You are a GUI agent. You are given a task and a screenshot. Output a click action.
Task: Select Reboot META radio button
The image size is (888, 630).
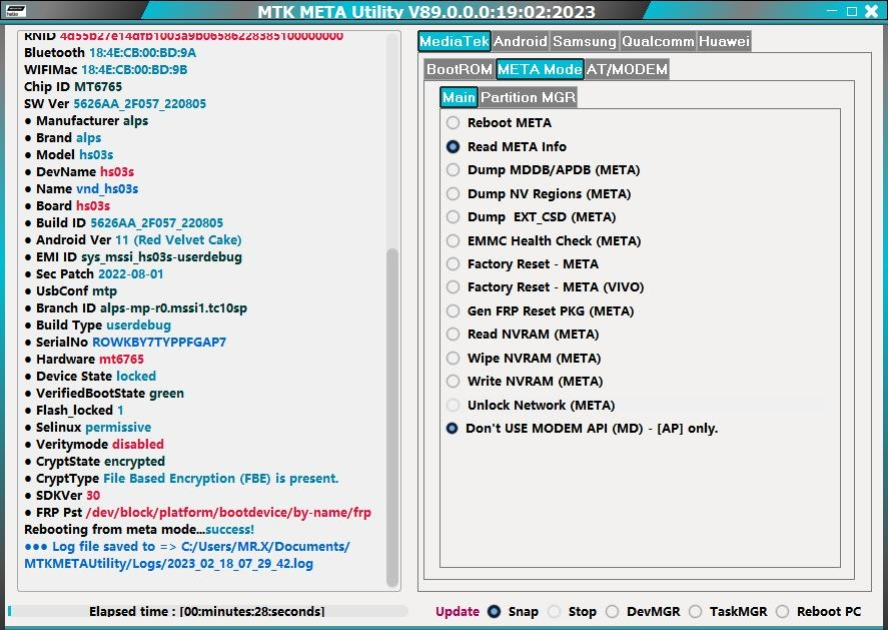pos(453,123)
